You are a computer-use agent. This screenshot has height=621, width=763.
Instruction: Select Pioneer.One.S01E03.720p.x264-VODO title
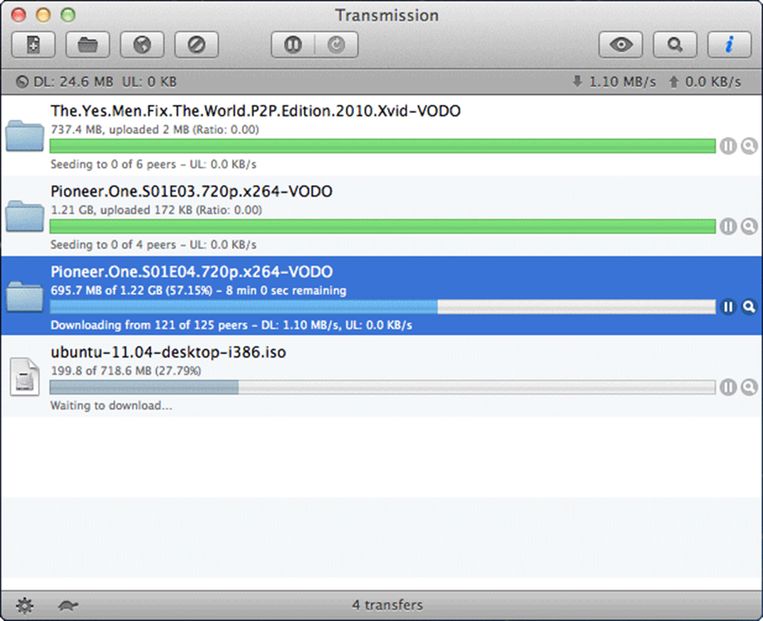pos(191,191)
